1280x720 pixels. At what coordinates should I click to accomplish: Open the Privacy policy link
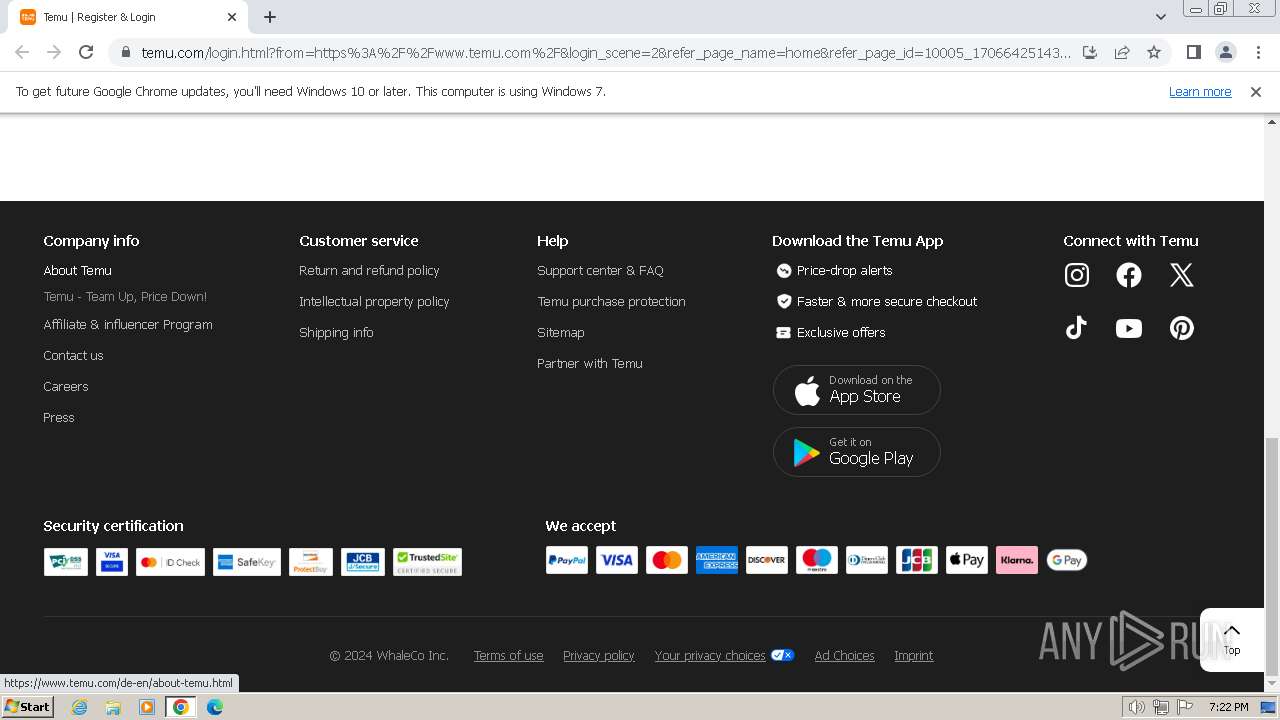tap(599, 656)
